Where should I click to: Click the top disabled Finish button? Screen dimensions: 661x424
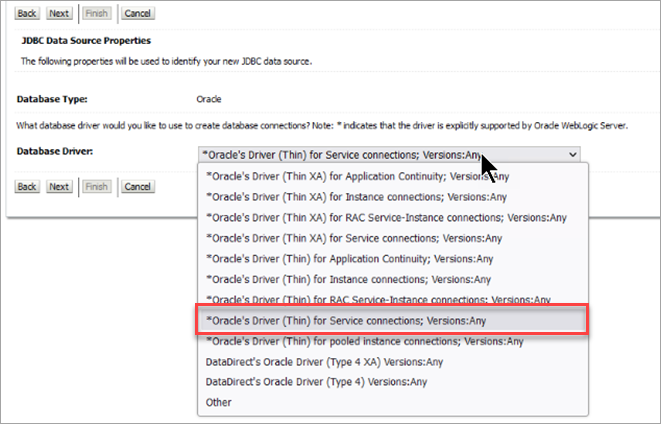click(x=97, y=13)
